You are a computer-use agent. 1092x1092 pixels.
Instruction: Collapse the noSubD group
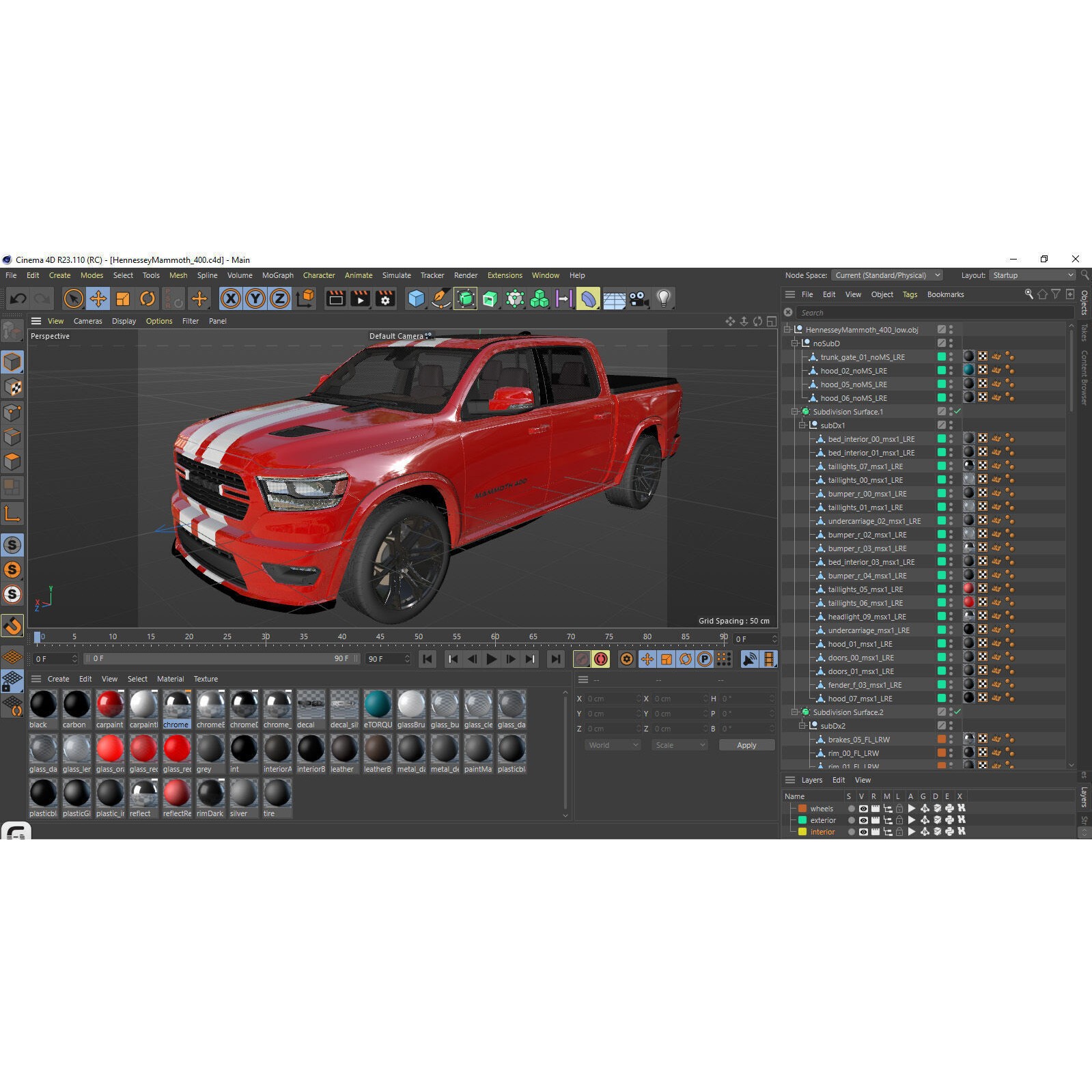click(x=795, y=344)
